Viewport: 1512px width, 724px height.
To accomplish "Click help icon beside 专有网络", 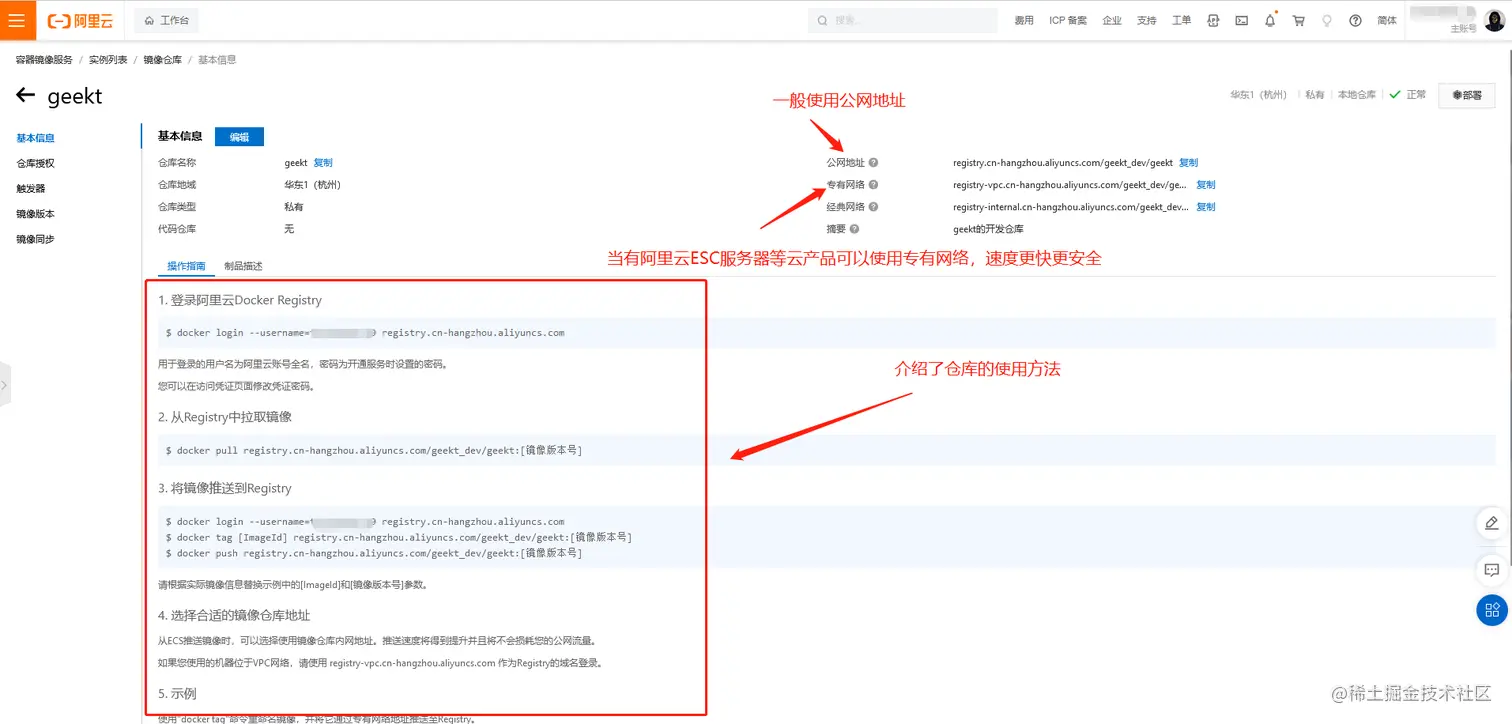I will tap(873, 185).
